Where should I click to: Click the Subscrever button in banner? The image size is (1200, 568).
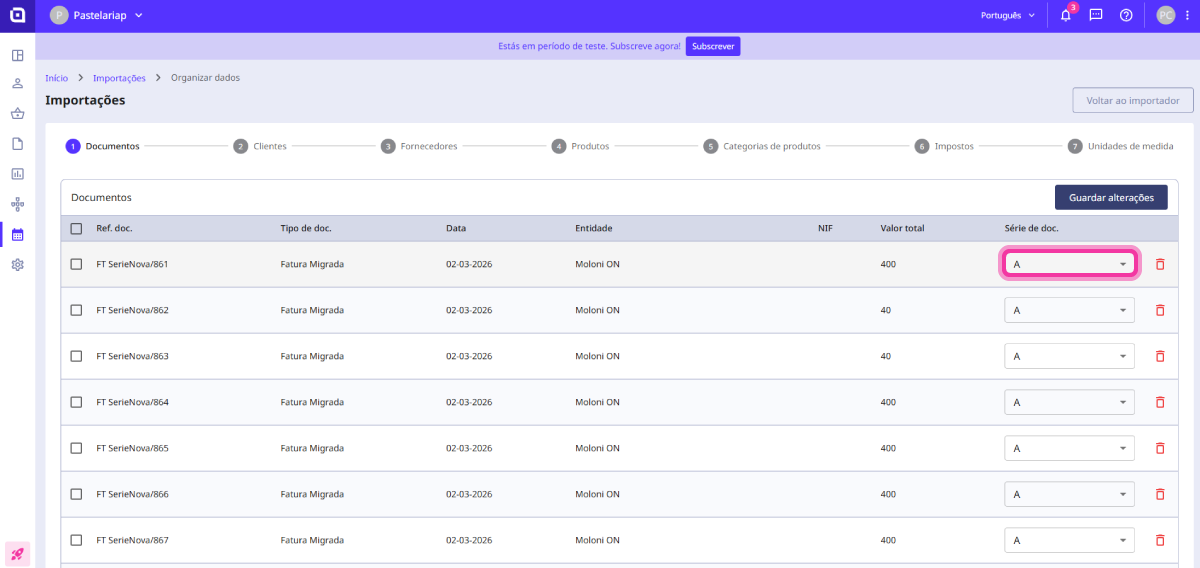pos(712,47)
